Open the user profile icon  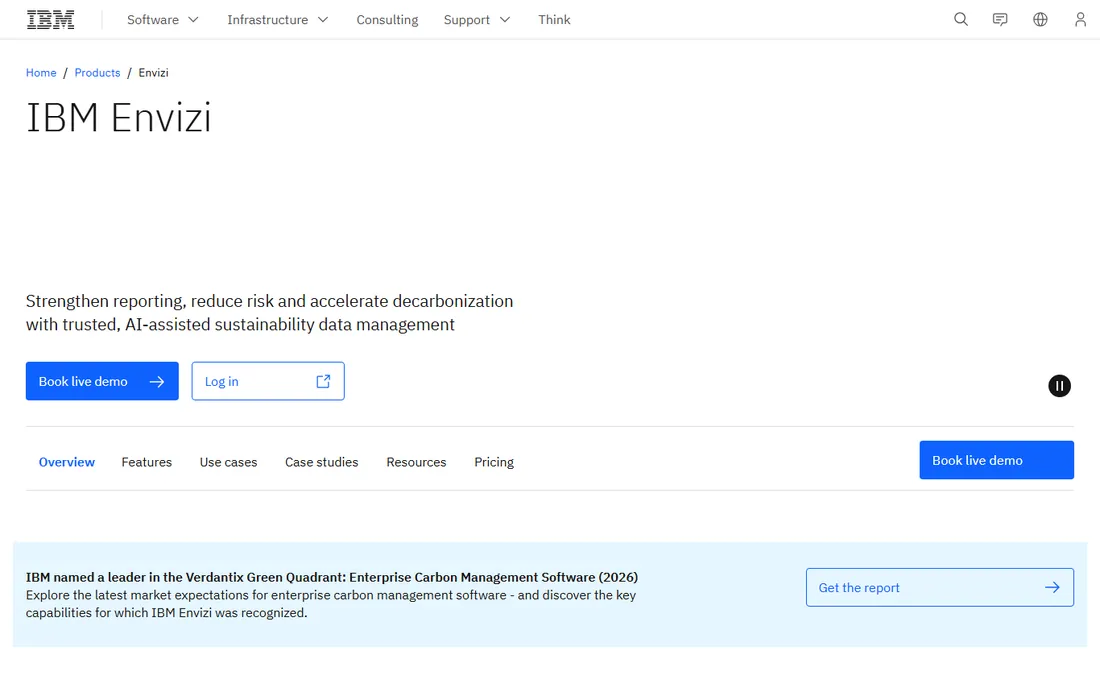pos(1080,20)
